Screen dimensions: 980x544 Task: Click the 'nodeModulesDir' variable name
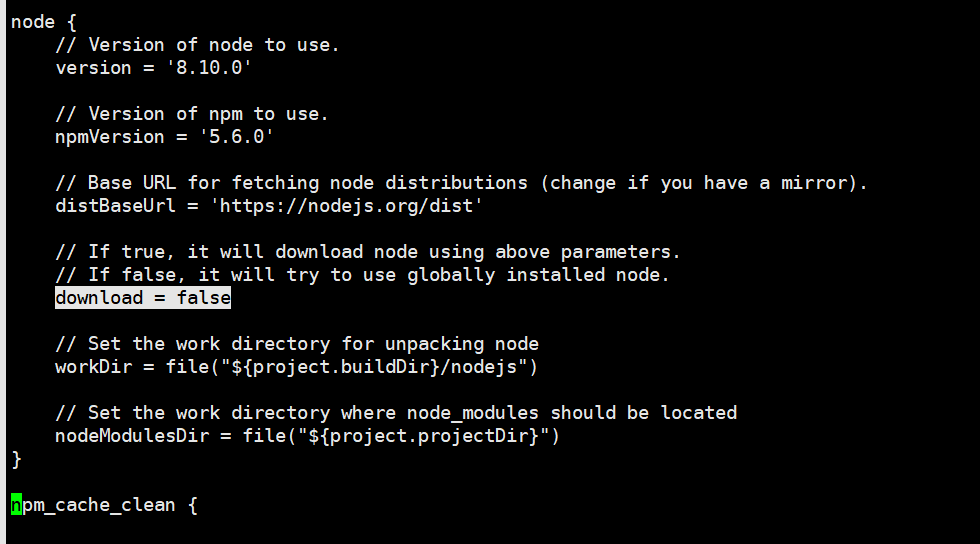tap(132, 435)
